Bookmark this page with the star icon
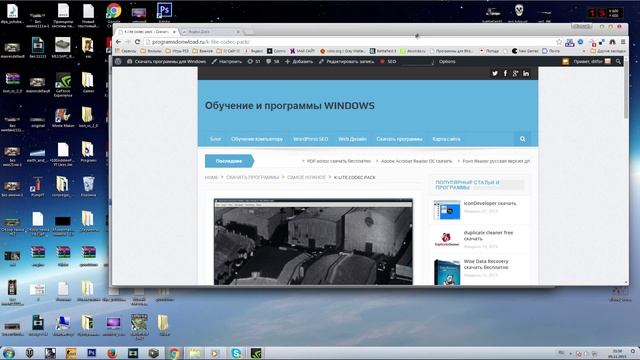 559,42
